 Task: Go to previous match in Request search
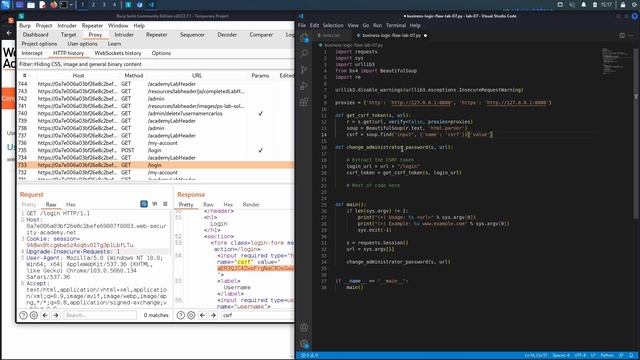(45, 315)
